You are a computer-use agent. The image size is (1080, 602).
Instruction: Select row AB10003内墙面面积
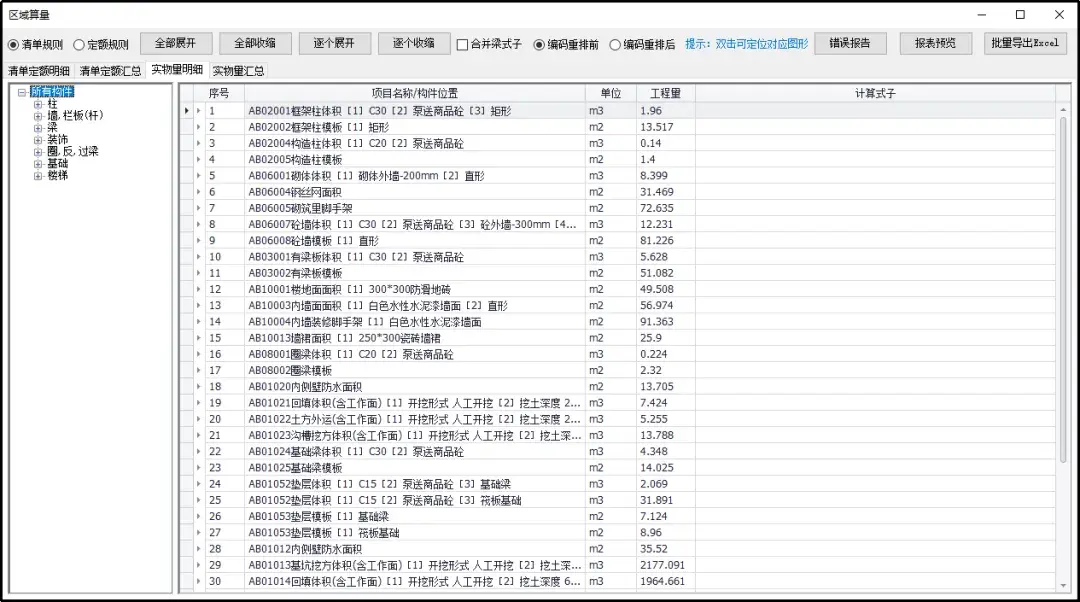624,306
